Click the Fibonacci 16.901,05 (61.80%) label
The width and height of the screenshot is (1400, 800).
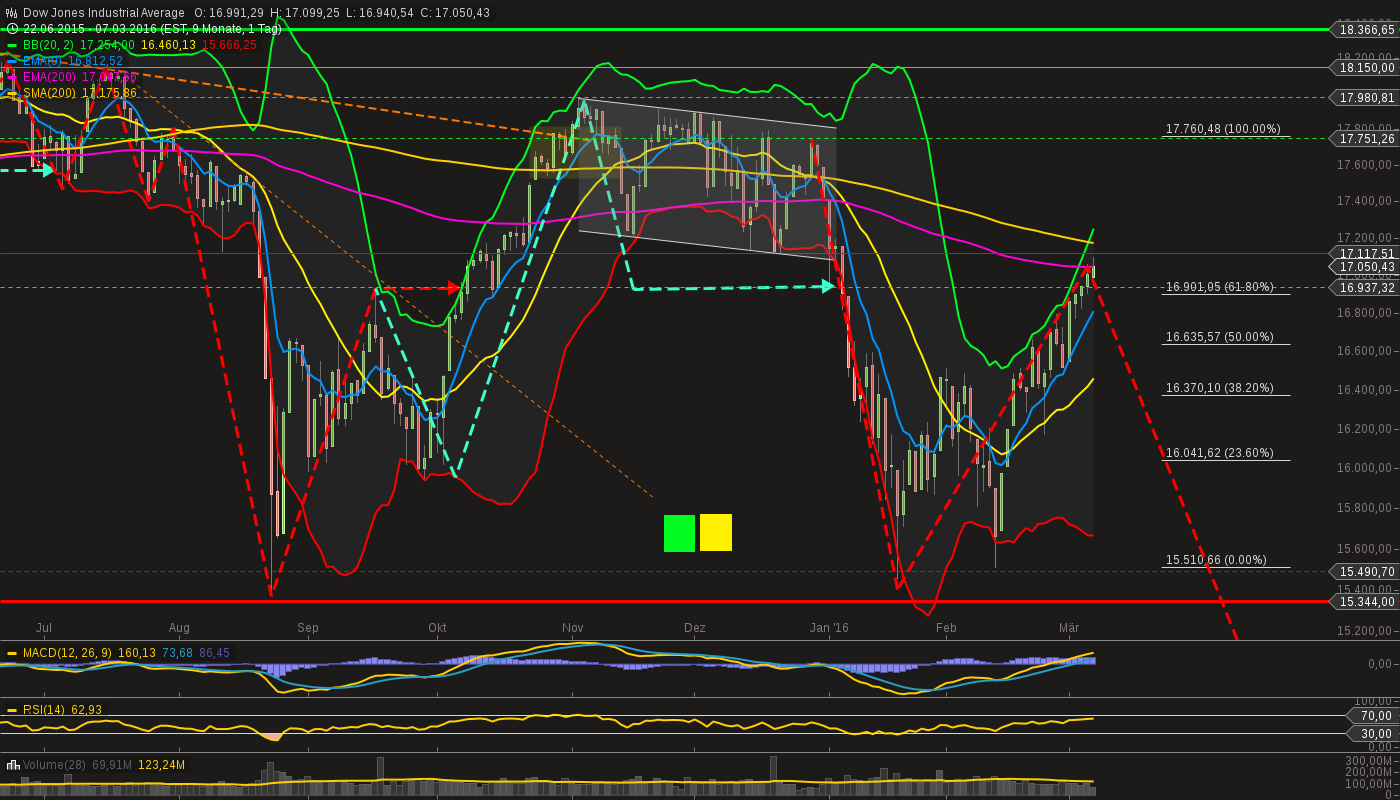tap(1220, 287)
